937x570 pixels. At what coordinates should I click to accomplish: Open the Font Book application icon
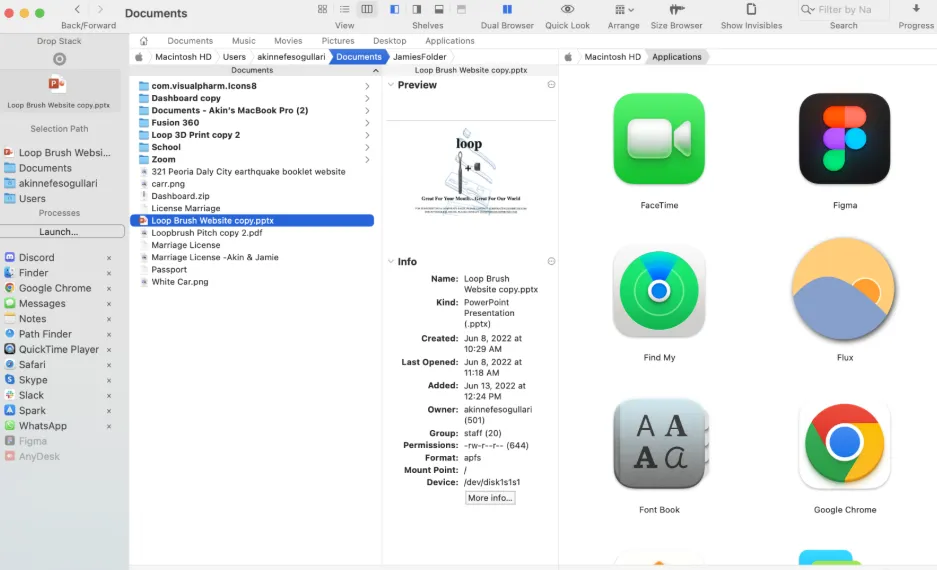point(659,443)
